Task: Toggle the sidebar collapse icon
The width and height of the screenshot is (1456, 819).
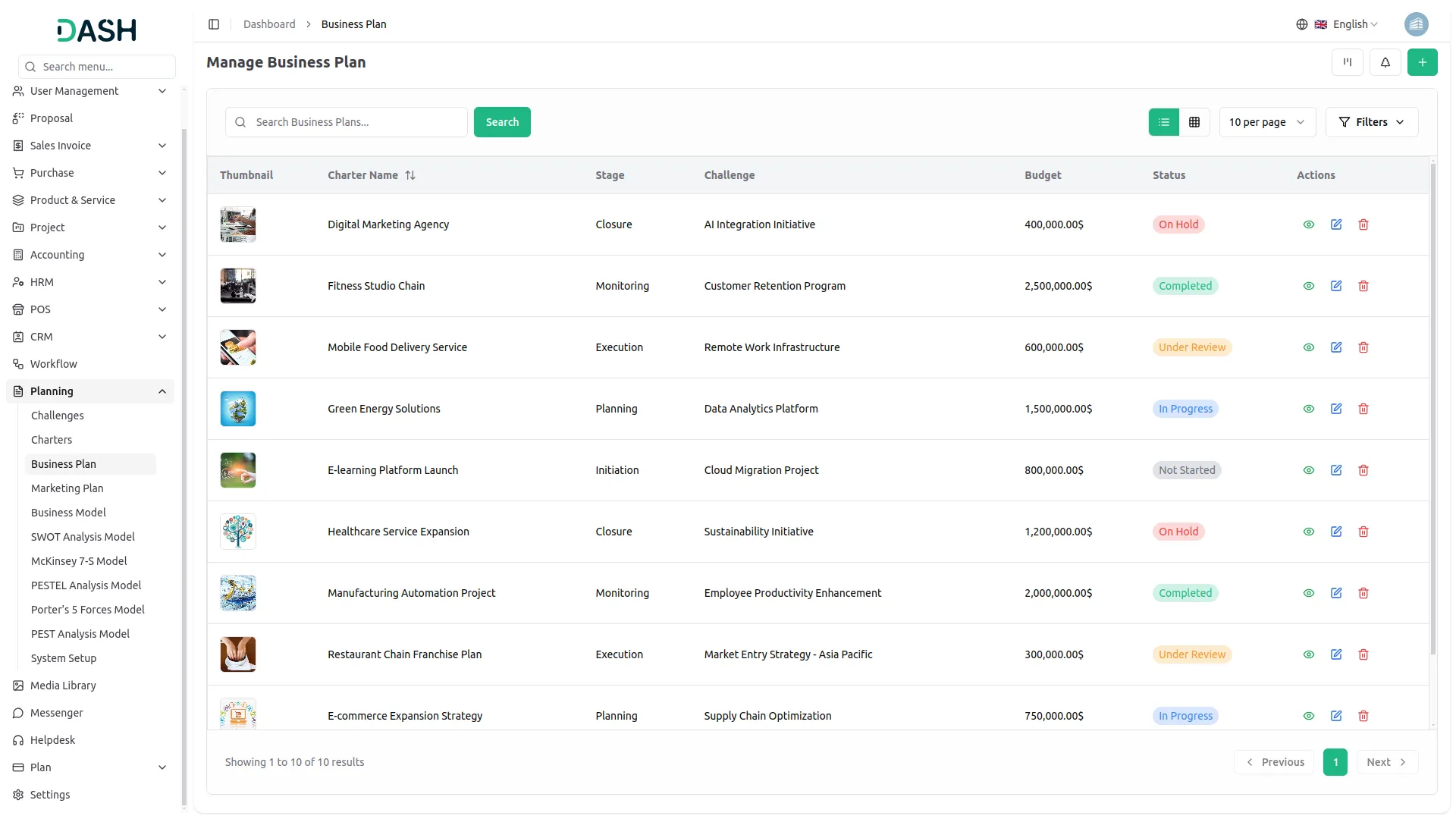Action: coord(214,24)
